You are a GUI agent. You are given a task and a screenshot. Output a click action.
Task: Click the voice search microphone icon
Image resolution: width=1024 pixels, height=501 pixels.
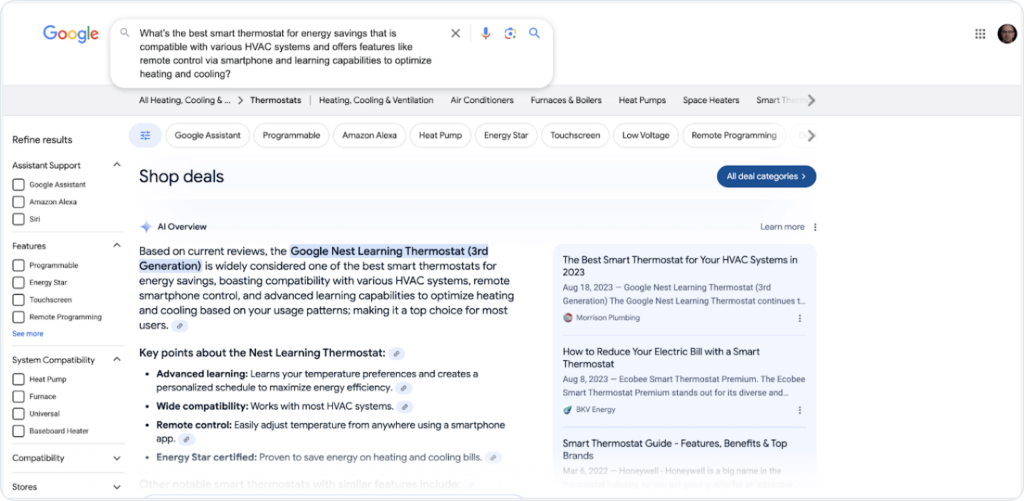[x=485, y=33]
